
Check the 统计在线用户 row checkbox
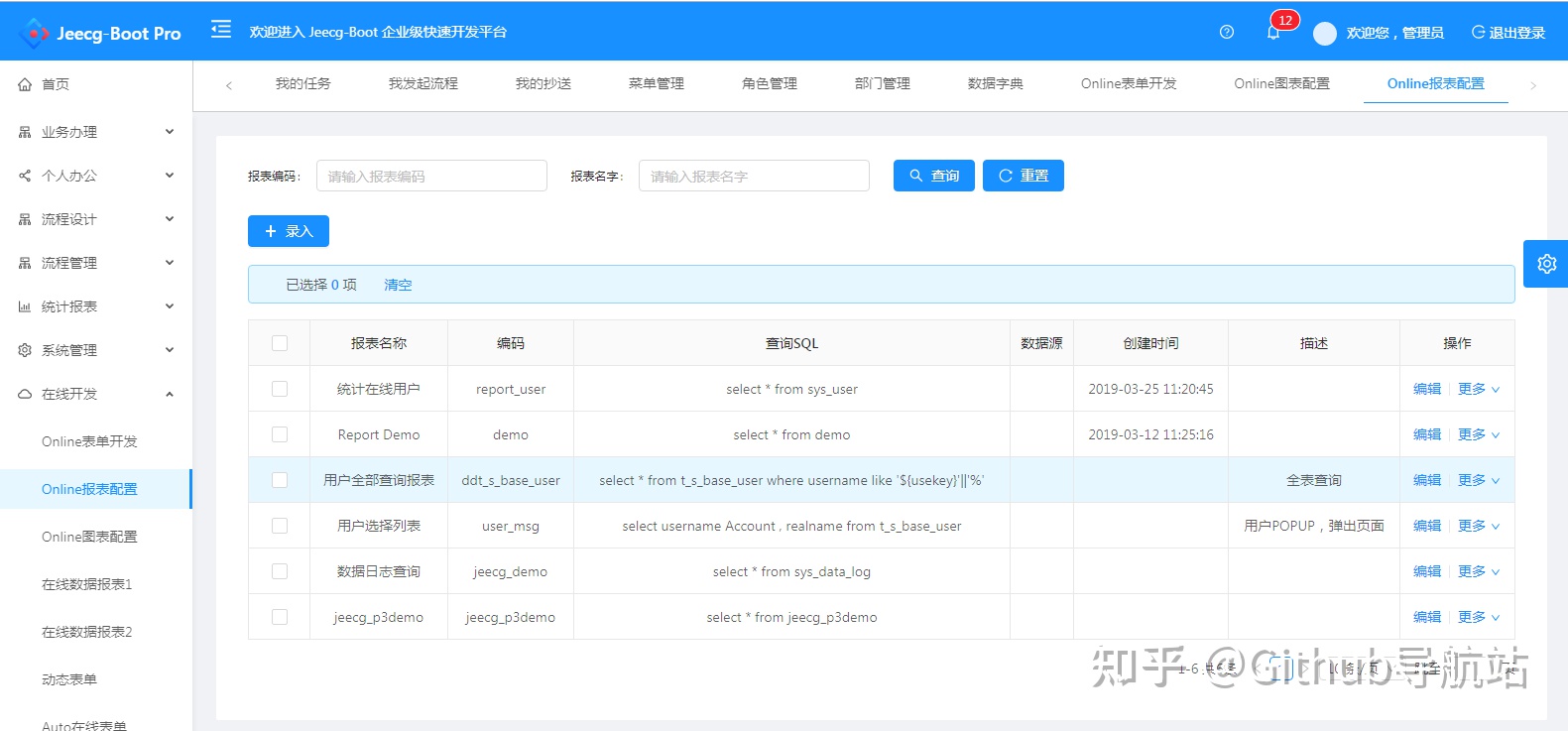point(280,389)
